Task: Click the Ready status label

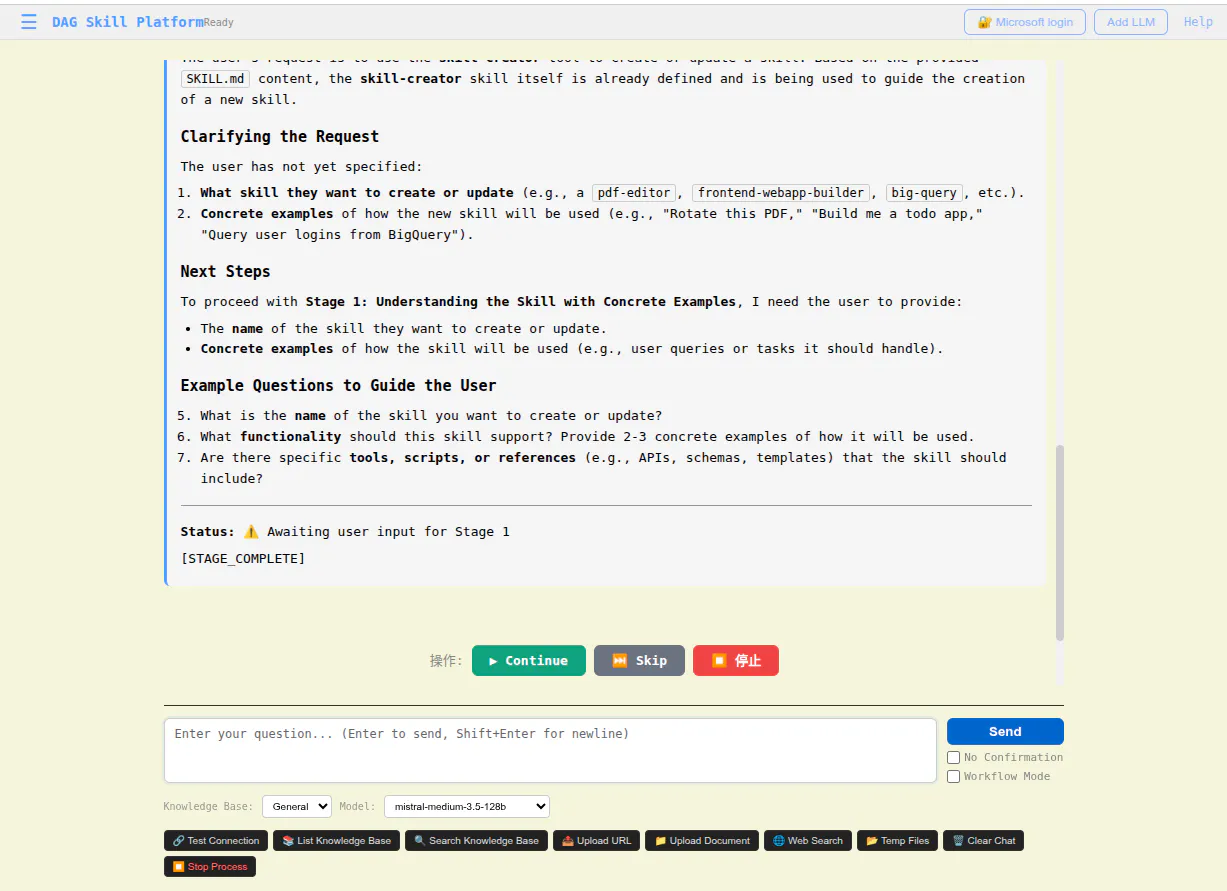Action: pyautogui.click(x=218, y=22)
